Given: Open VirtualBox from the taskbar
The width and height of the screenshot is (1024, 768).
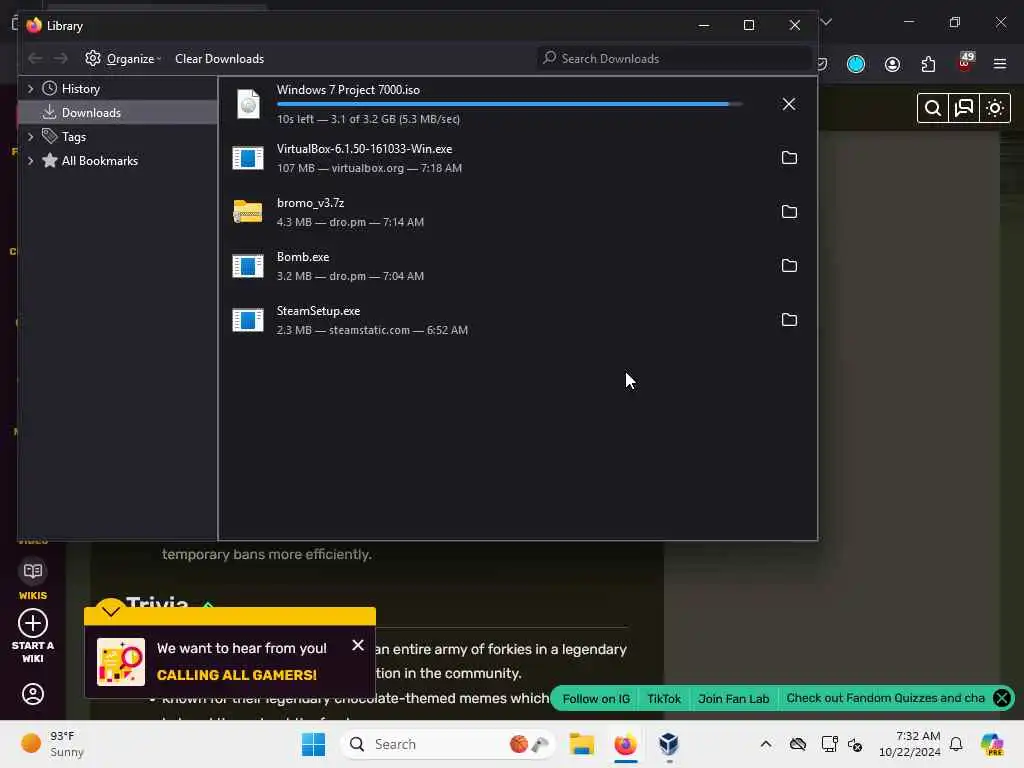Looking at the screenshot, I should tap(669, 744).
